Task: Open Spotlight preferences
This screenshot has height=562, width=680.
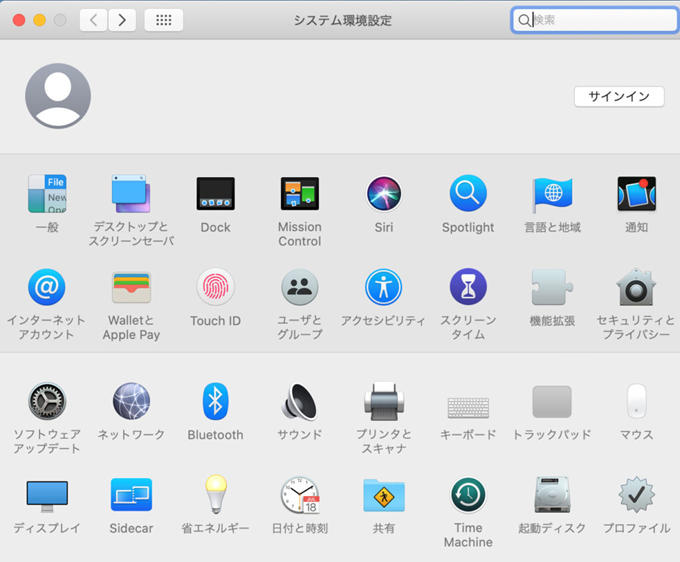Action: pos(468,194)
